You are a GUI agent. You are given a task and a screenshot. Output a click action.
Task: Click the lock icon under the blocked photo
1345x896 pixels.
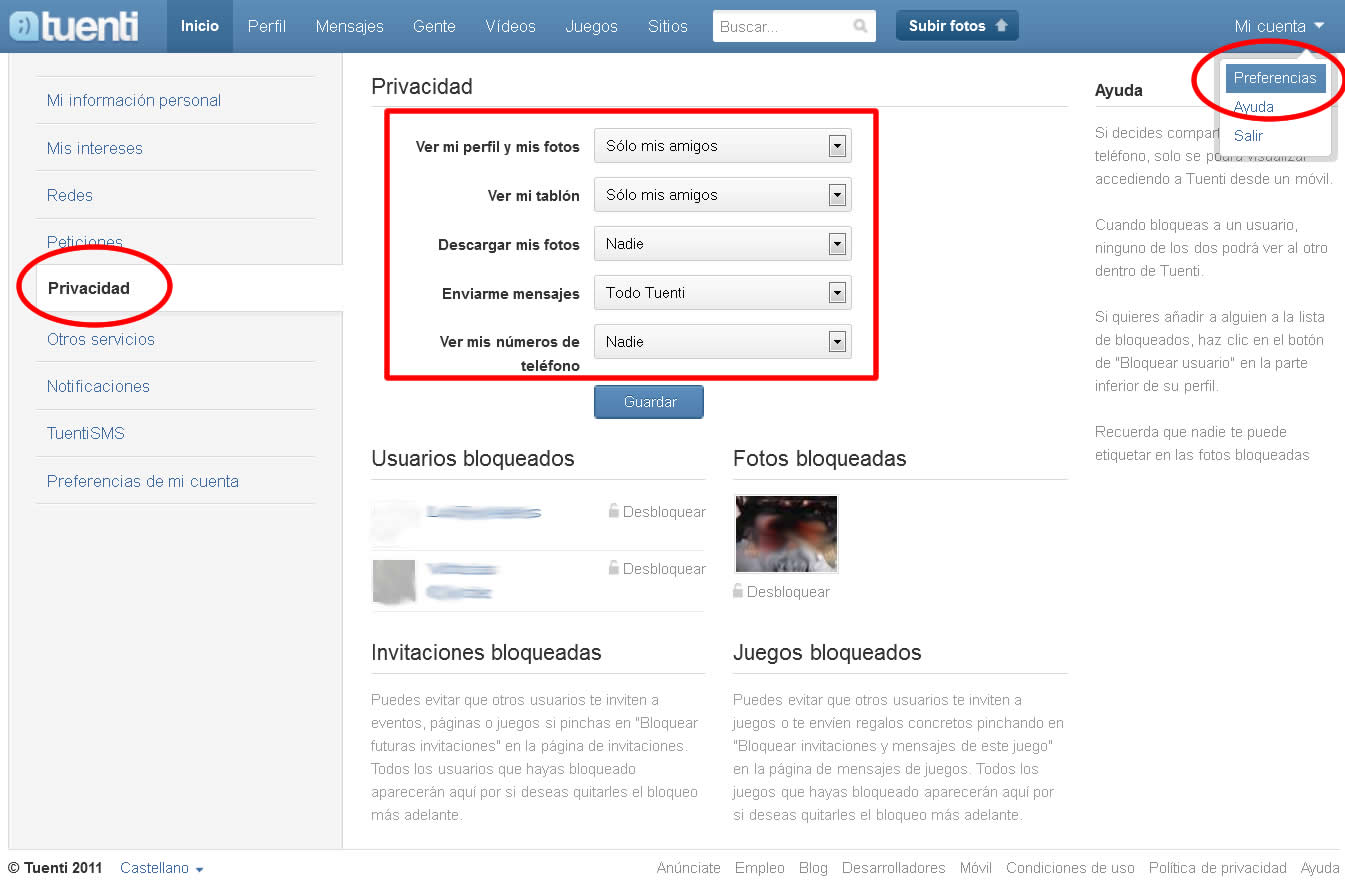738,591
